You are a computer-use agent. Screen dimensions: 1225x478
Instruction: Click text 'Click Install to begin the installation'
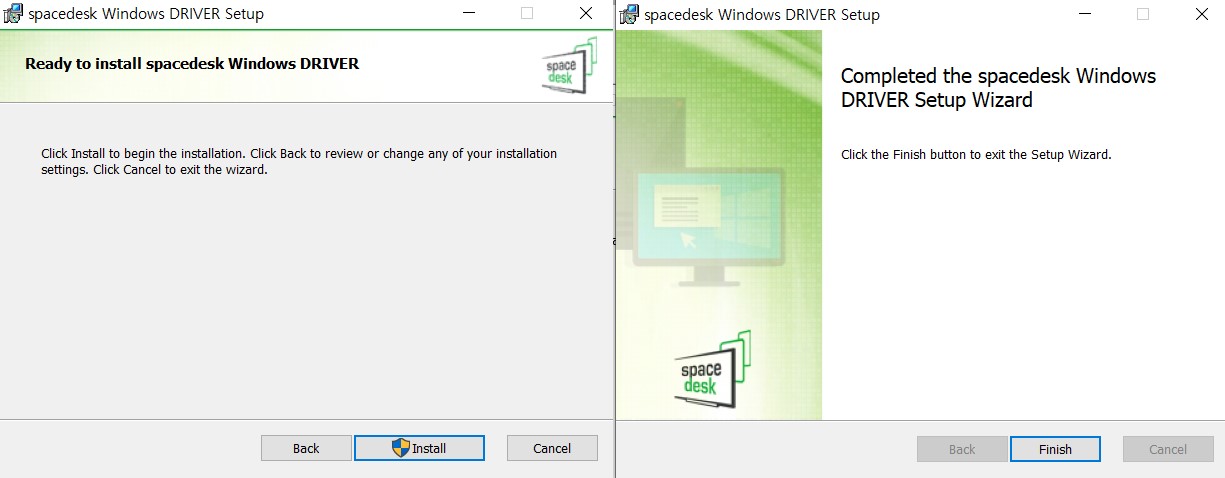pyautogui.click(x=143, y=154)
